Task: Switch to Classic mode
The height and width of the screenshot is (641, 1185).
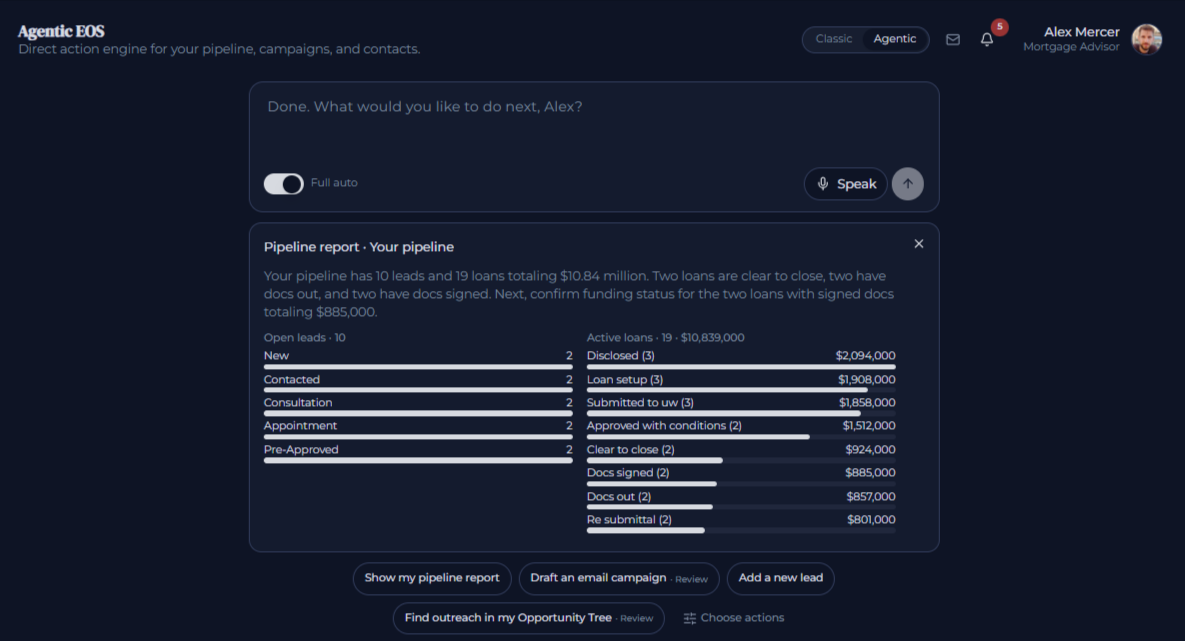Action: click(x=834, y=39)
